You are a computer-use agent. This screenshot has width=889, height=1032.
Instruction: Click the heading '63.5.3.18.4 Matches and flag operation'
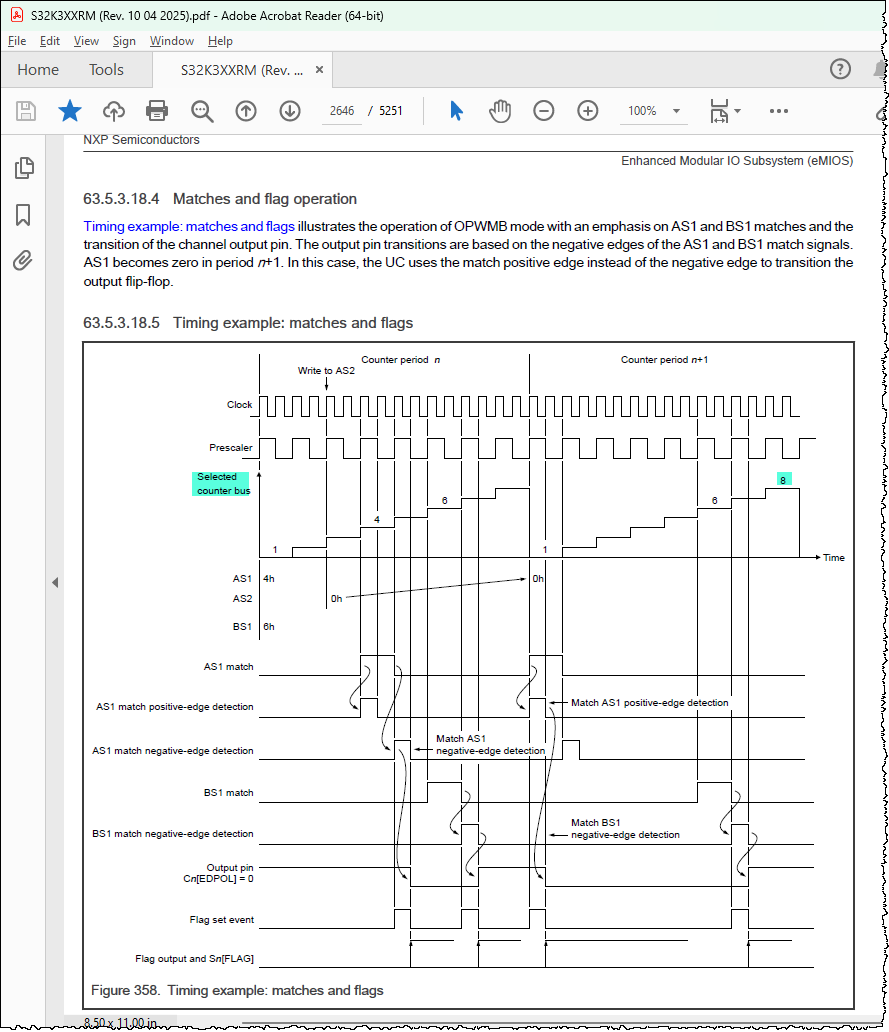coord(220,199)
